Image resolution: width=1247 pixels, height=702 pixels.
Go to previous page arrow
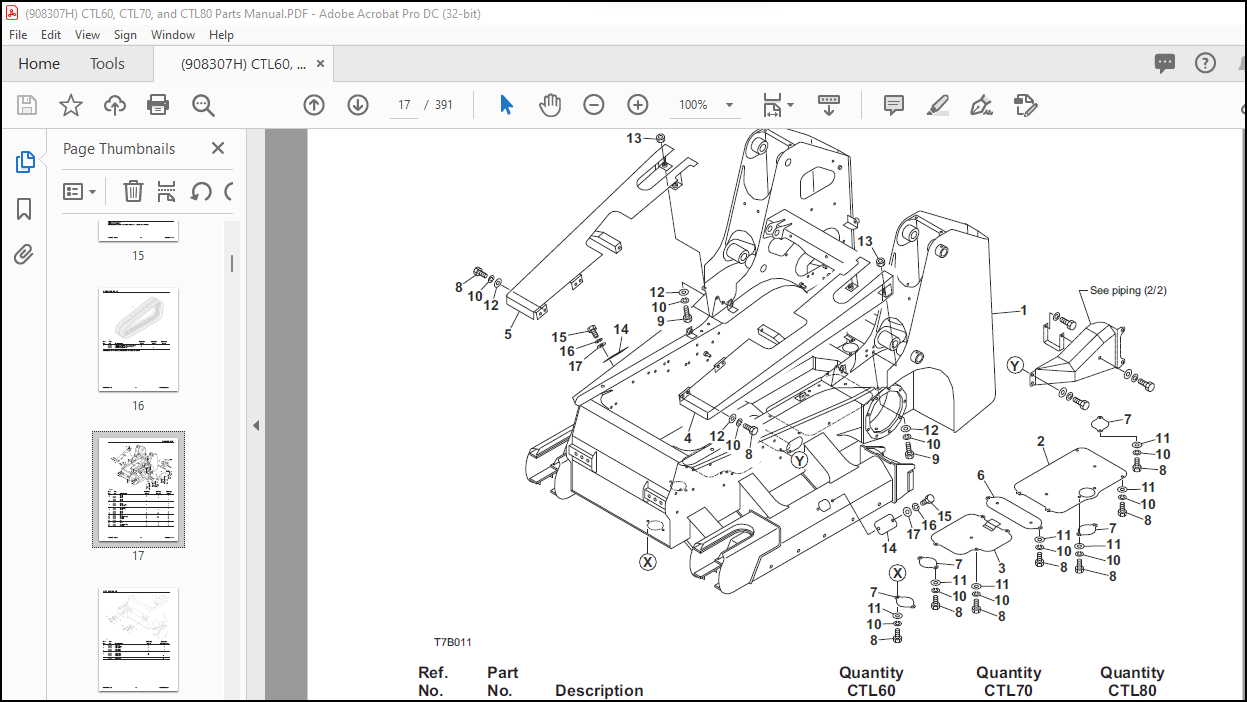pos(314,105)
